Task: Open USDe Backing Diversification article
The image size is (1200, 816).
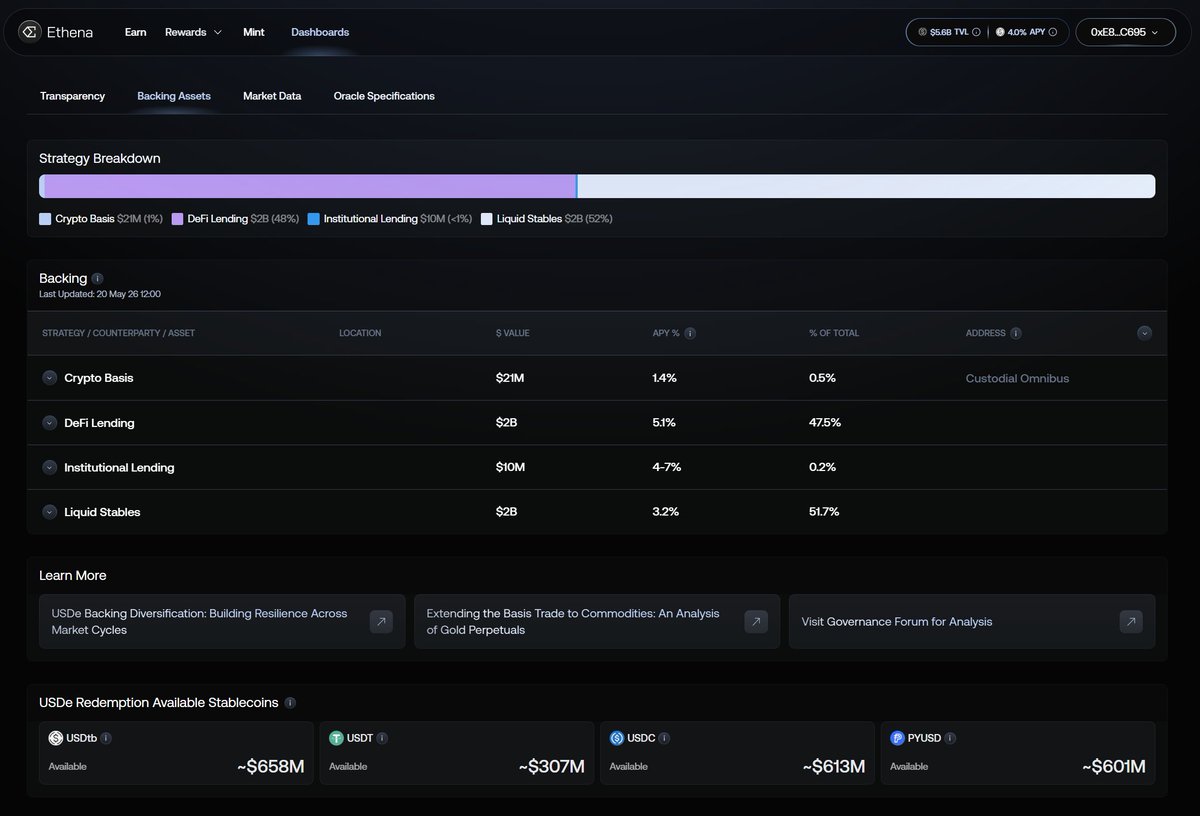Action: (222, 622)
